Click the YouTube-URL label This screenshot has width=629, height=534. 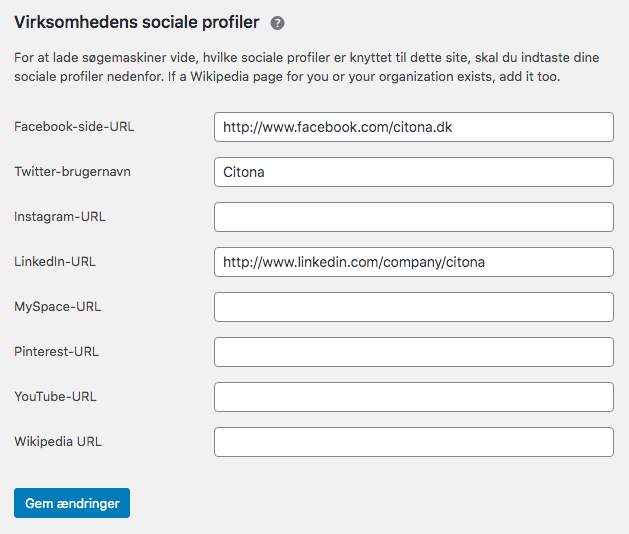point(55,396)
